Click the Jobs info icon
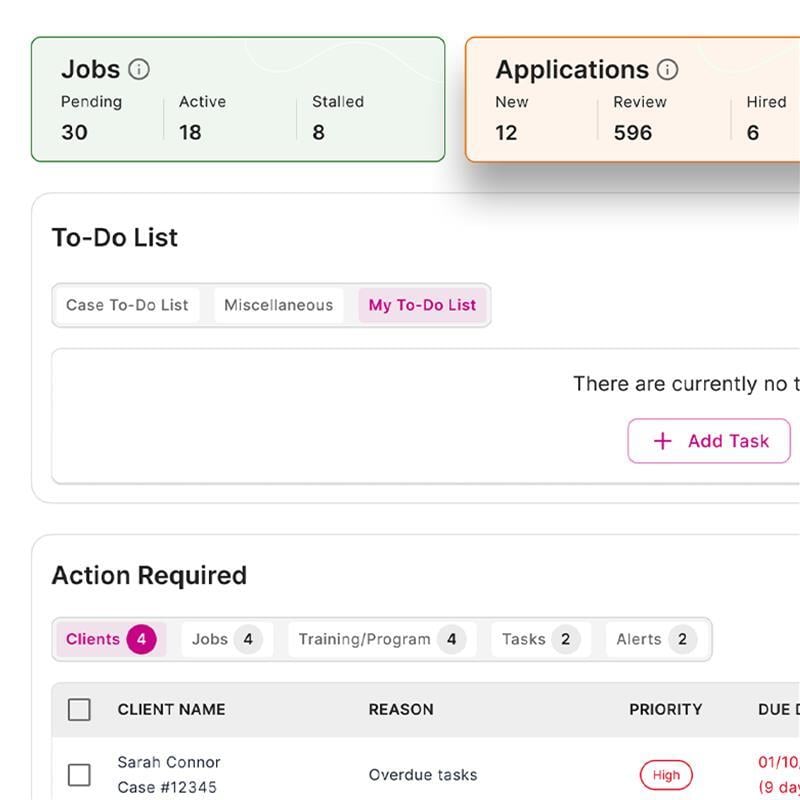The height and width of the screenshot is (800, 800). click(140, 70)
